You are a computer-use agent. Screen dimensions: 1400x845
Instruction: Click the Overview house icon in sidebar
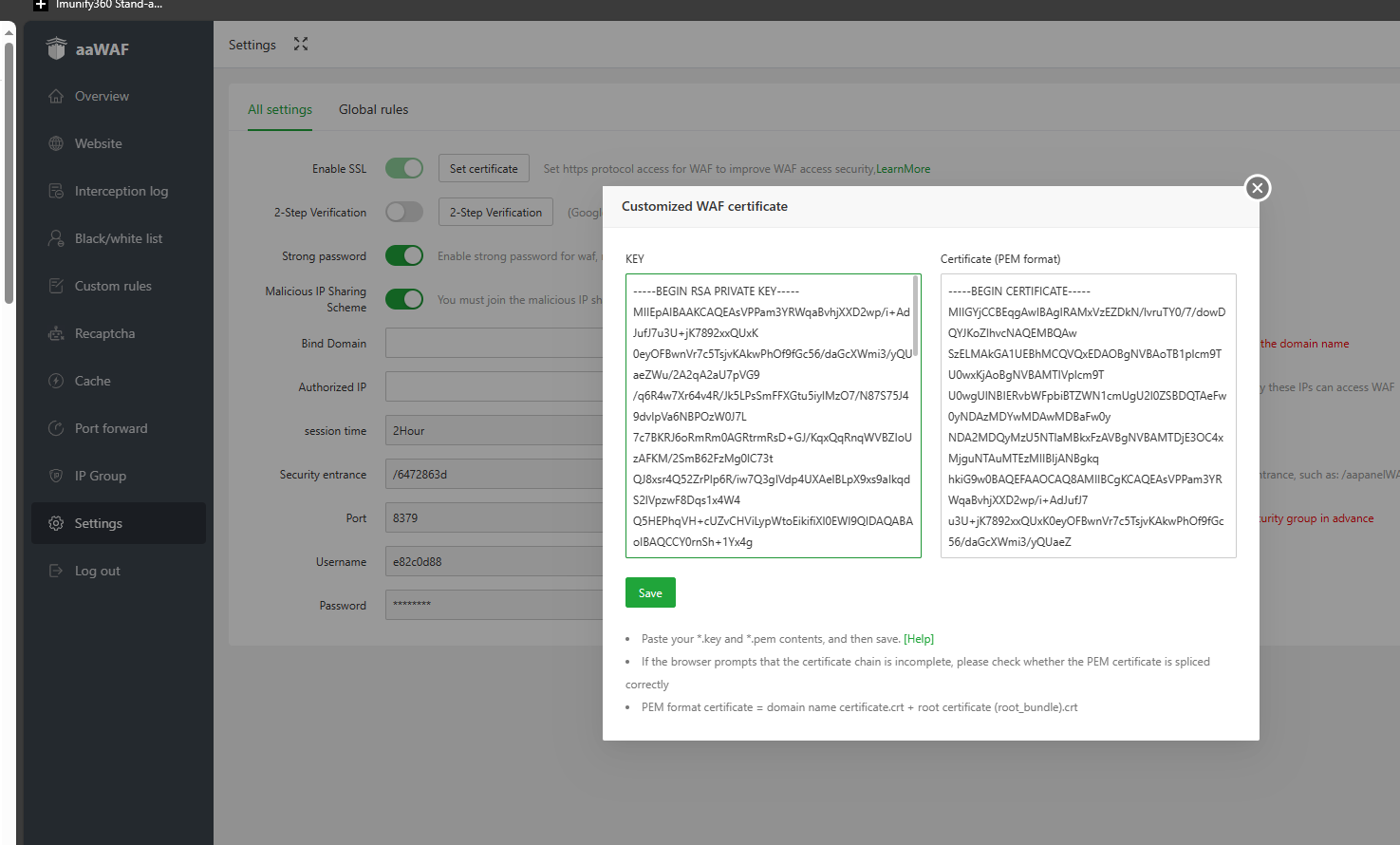point(56,96)
